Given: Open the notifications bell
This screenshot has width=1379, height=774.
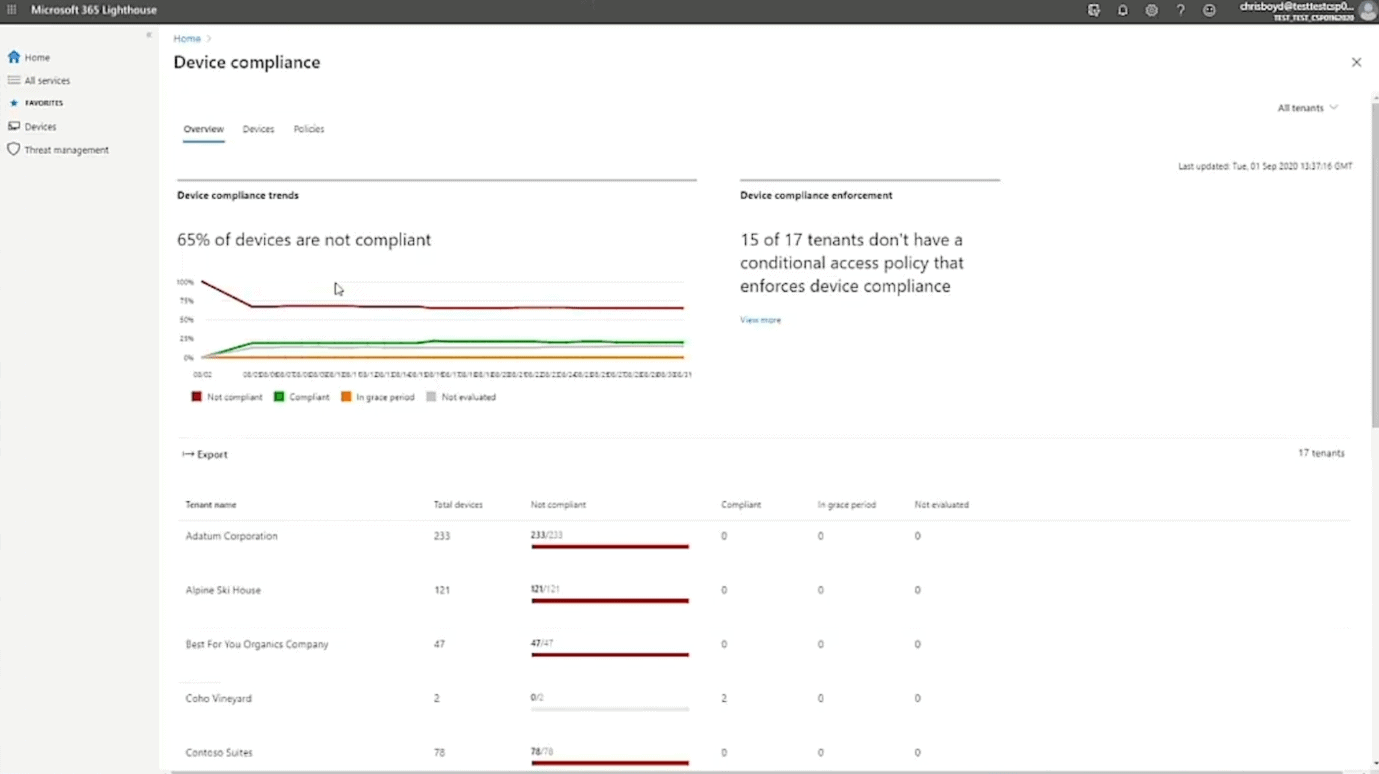Looking at the screenshot, I should [1123, 10].
